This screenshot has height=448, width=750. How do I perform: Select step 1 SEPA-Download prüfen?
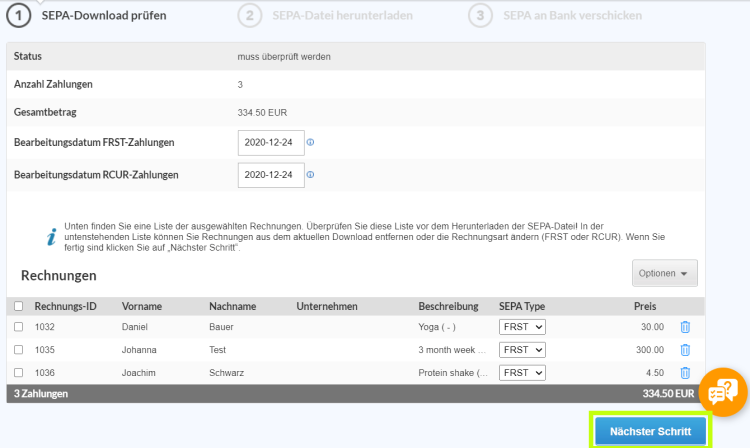tap(90, 16)
